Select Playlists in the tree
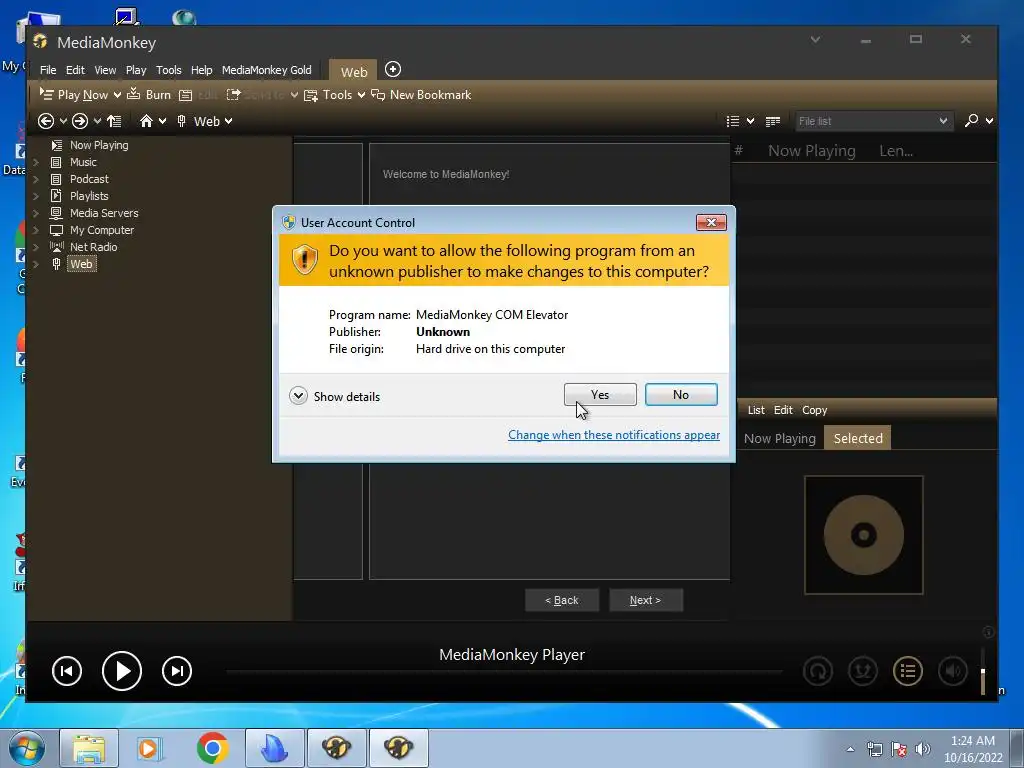Image resolution: width=1024 pixels, height=768 pixels. (x=89, y=196)
